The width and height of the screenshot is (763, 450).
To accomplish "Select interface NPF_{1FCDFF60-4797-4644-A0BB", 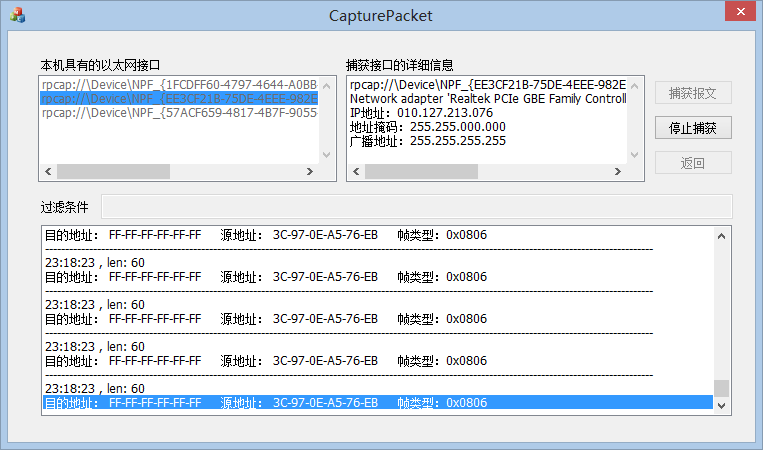I will pos(179,85).
